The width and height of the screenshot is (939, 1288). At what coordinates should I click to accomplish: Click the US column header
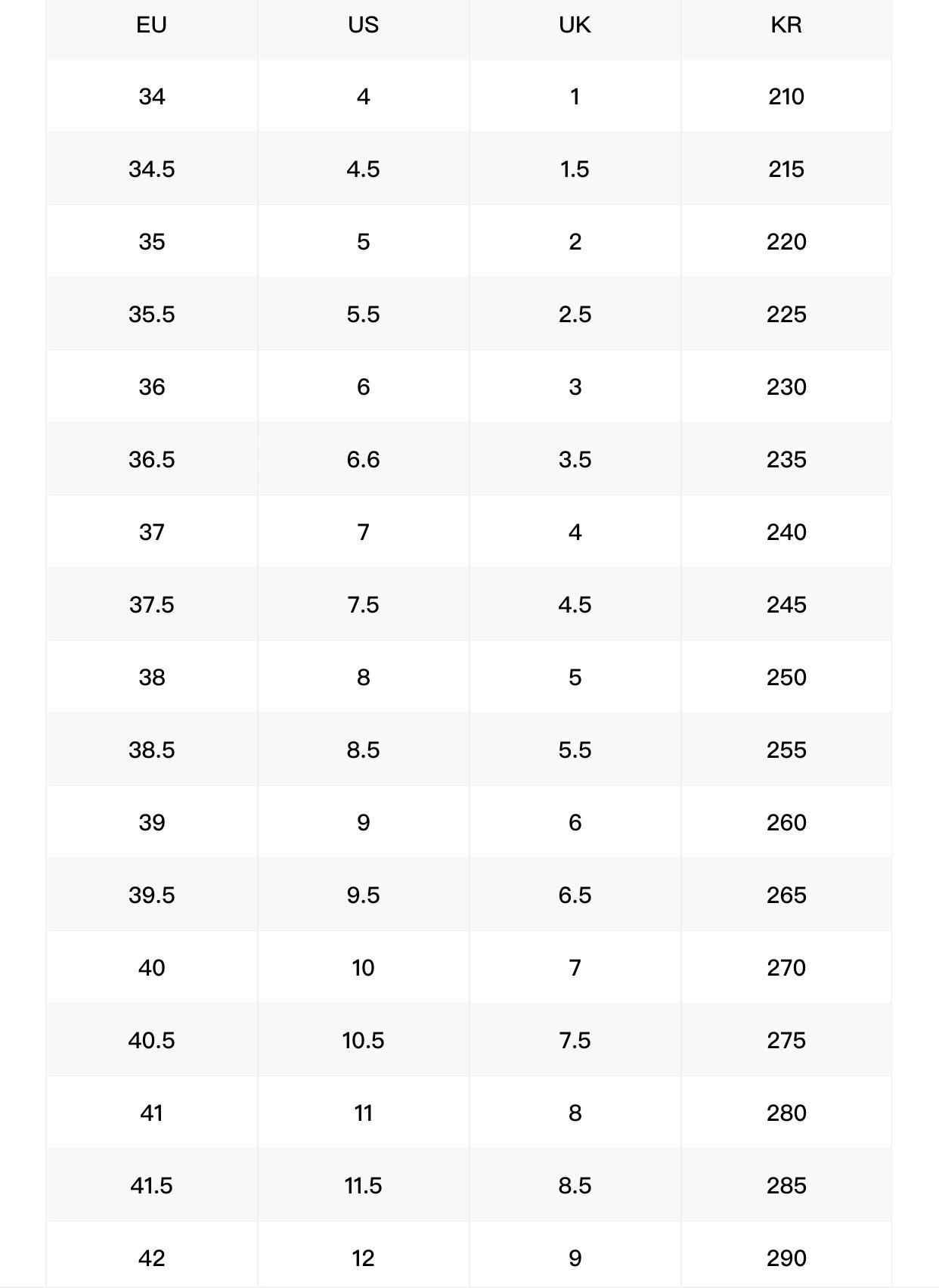pos(363,25)
